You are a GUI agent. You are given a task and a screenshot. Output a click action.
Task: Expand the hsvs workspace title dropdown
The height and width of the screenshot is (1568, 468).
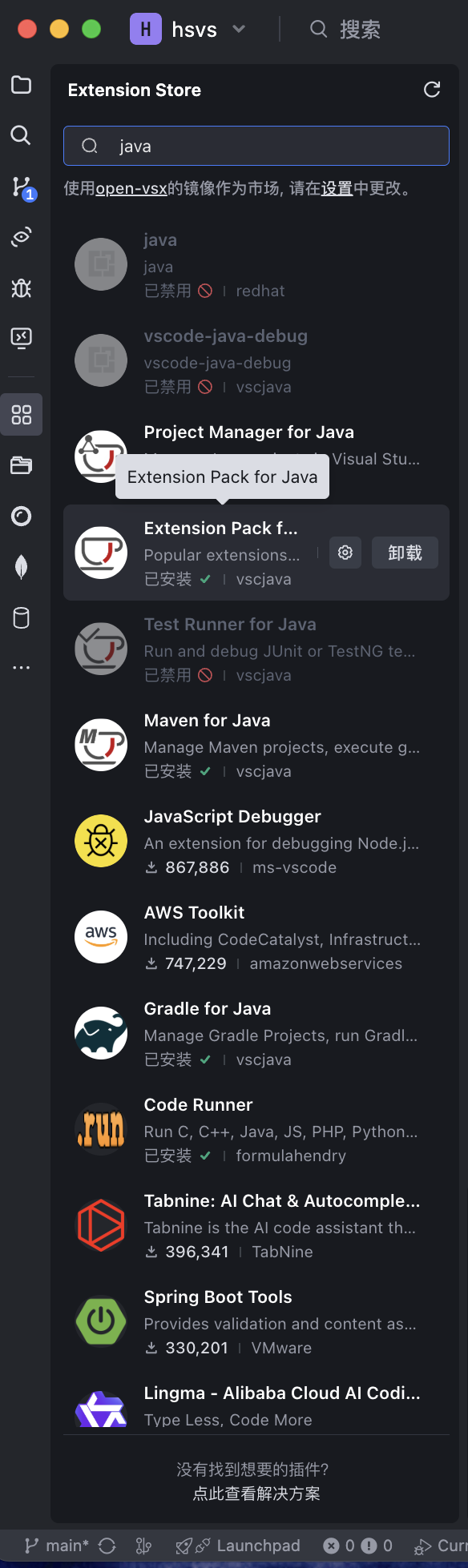pos(238,29)
